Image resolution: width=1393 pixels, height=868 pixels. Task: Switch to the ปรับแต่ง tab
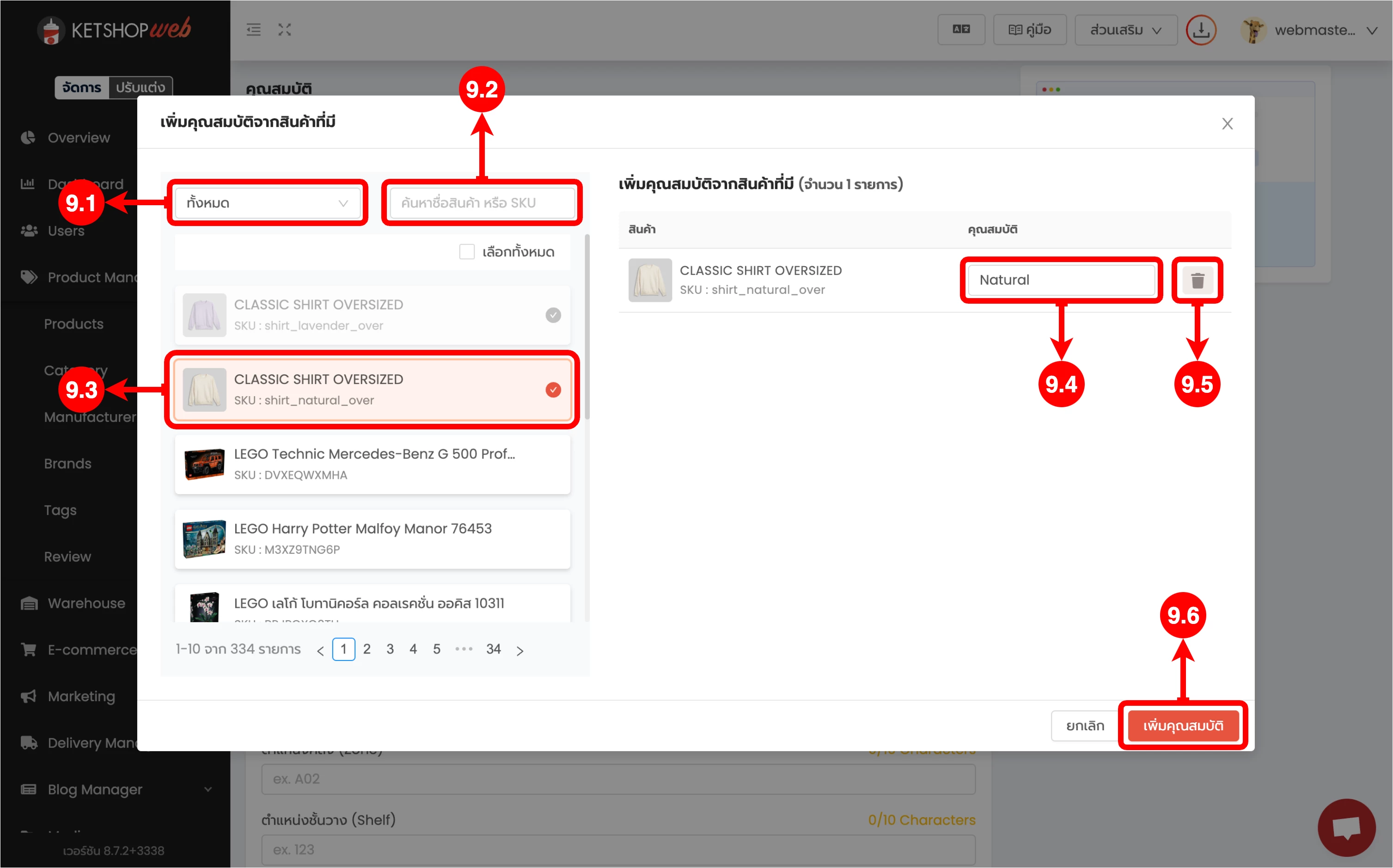tap(140, 87)
